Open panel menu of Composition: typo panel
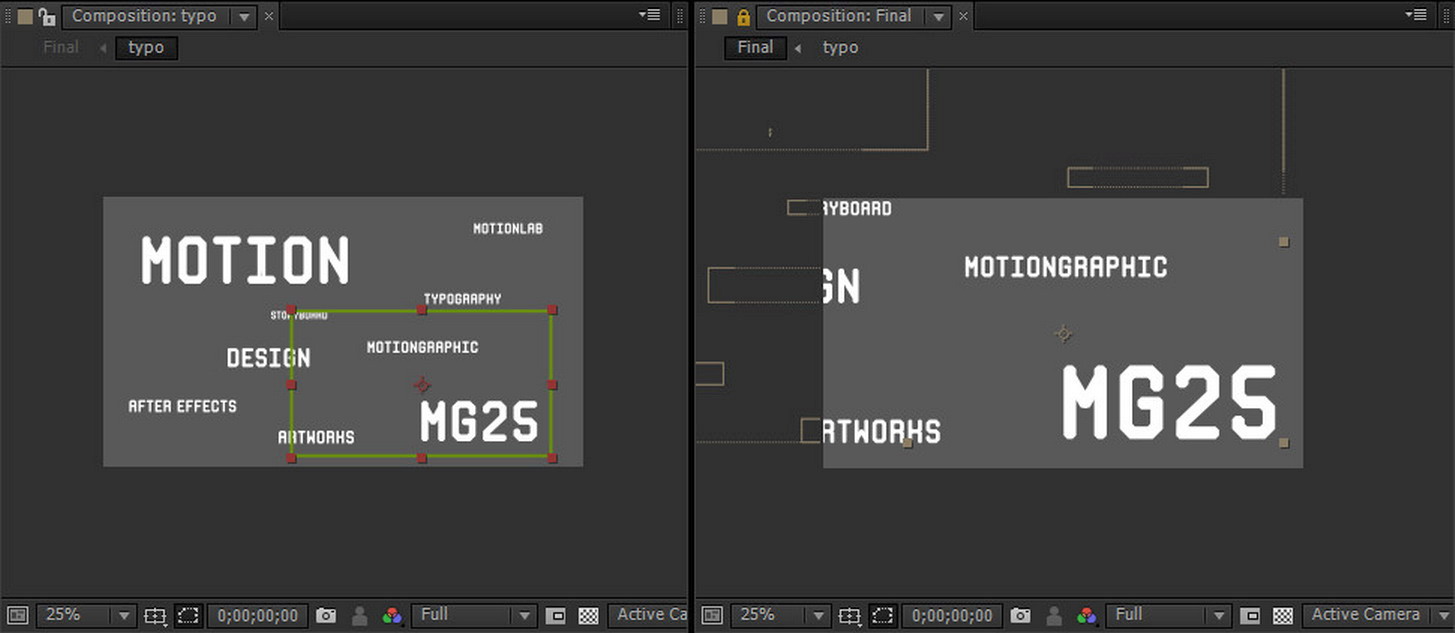The width and height of the screenshot is (1455, 633). [651, 15]
